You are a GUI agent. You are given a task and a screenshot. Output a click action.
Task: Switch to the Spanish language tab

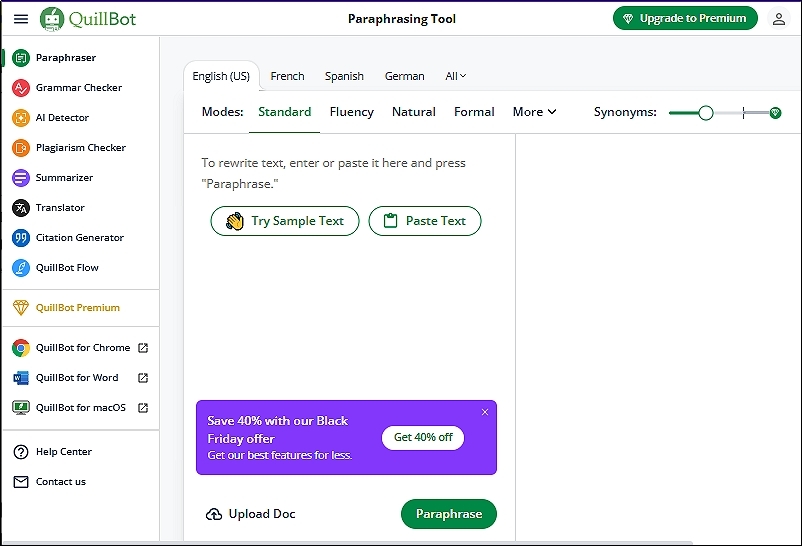pyautogui.click(x=344, y=76)
